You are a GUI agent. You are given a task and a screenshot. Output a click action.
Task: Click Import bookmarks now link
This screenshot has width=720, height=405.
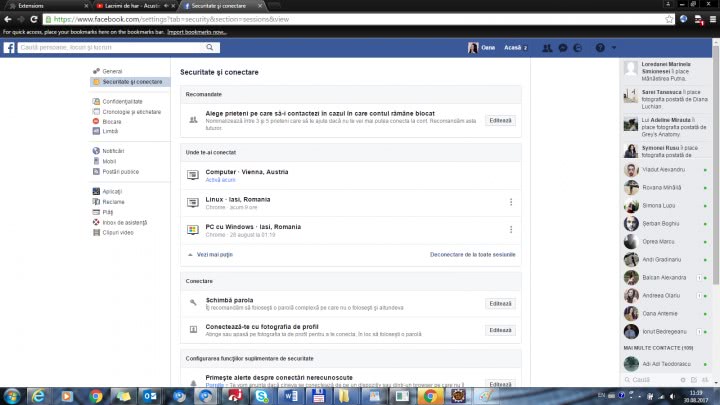196,32
